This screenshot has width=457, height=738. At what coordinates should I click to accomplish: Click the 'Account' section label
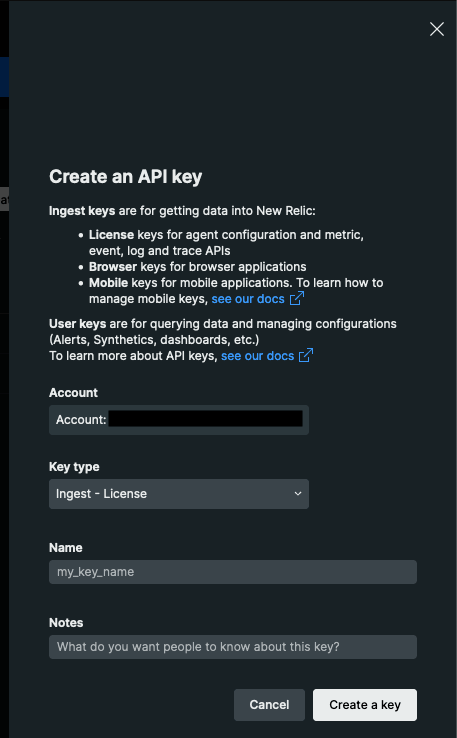[x=73, y=393]
